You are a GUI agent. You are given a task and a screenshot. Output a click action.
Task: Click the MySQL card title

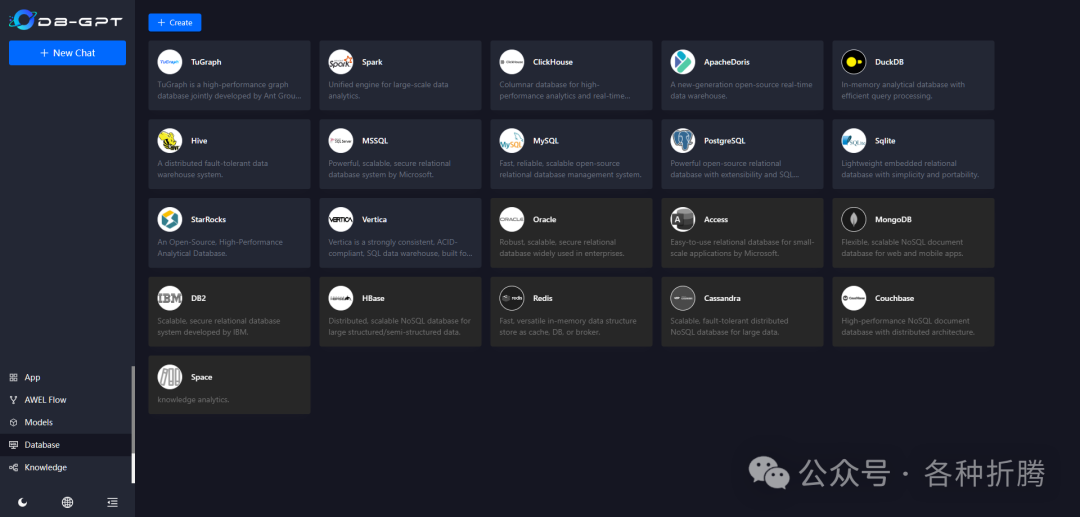(x=546, y=140)
